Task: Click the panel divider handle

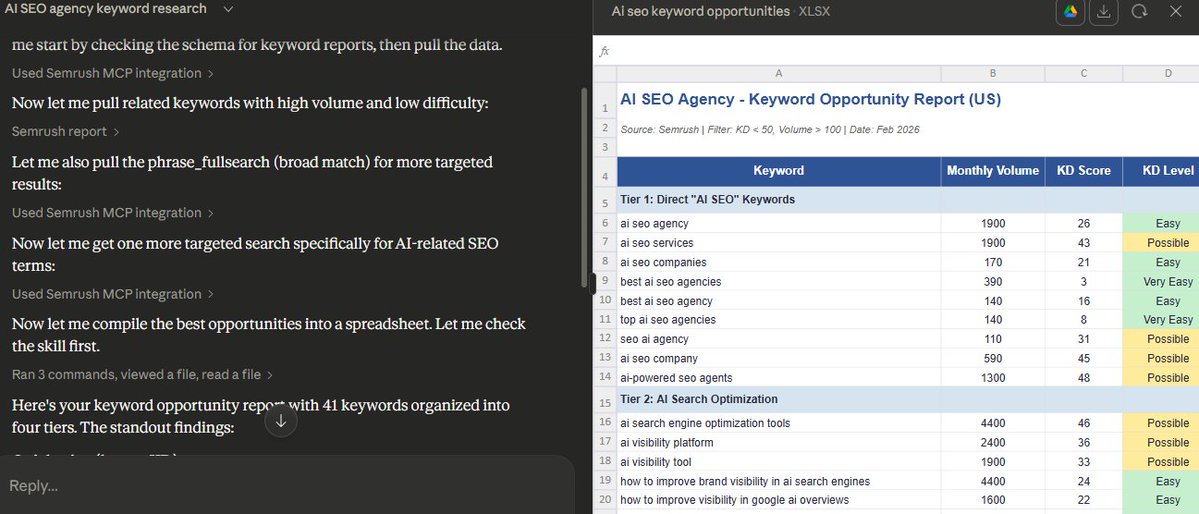Action: pos(593,284)
